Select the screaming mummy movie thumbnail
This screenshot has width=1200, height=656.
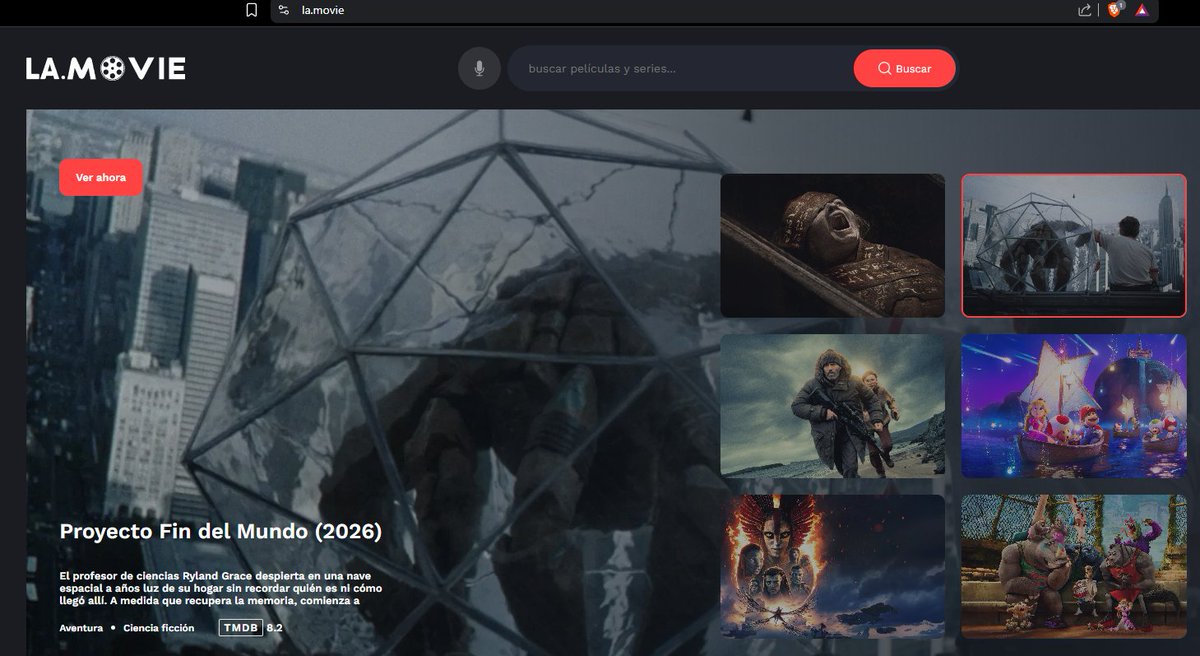pyautogui.click(x=833, y=245)
